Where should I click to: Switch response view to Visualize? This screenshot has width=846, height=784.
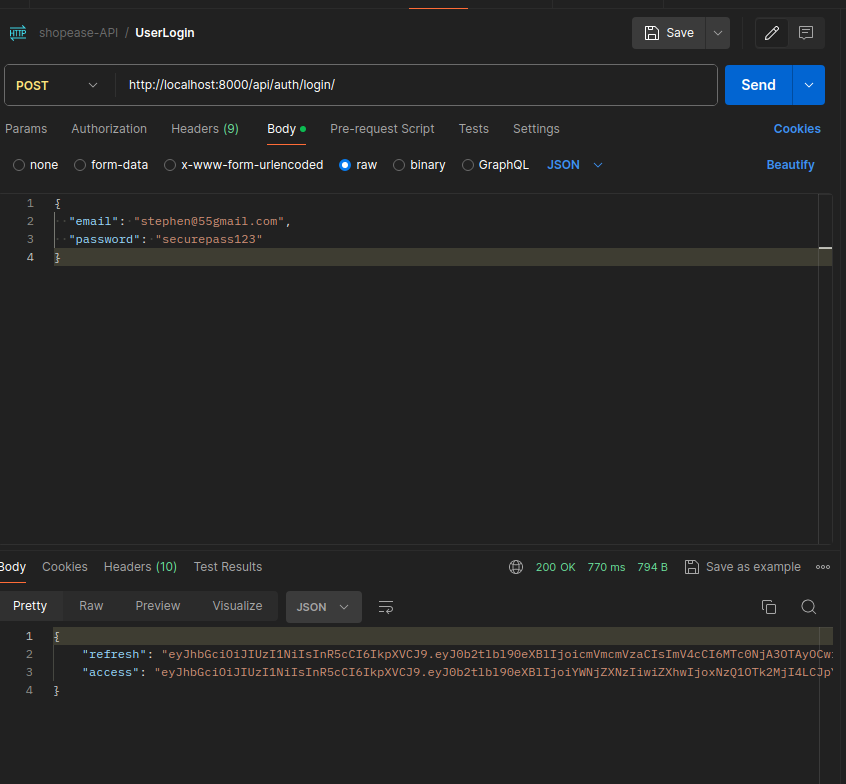[237, 606]
